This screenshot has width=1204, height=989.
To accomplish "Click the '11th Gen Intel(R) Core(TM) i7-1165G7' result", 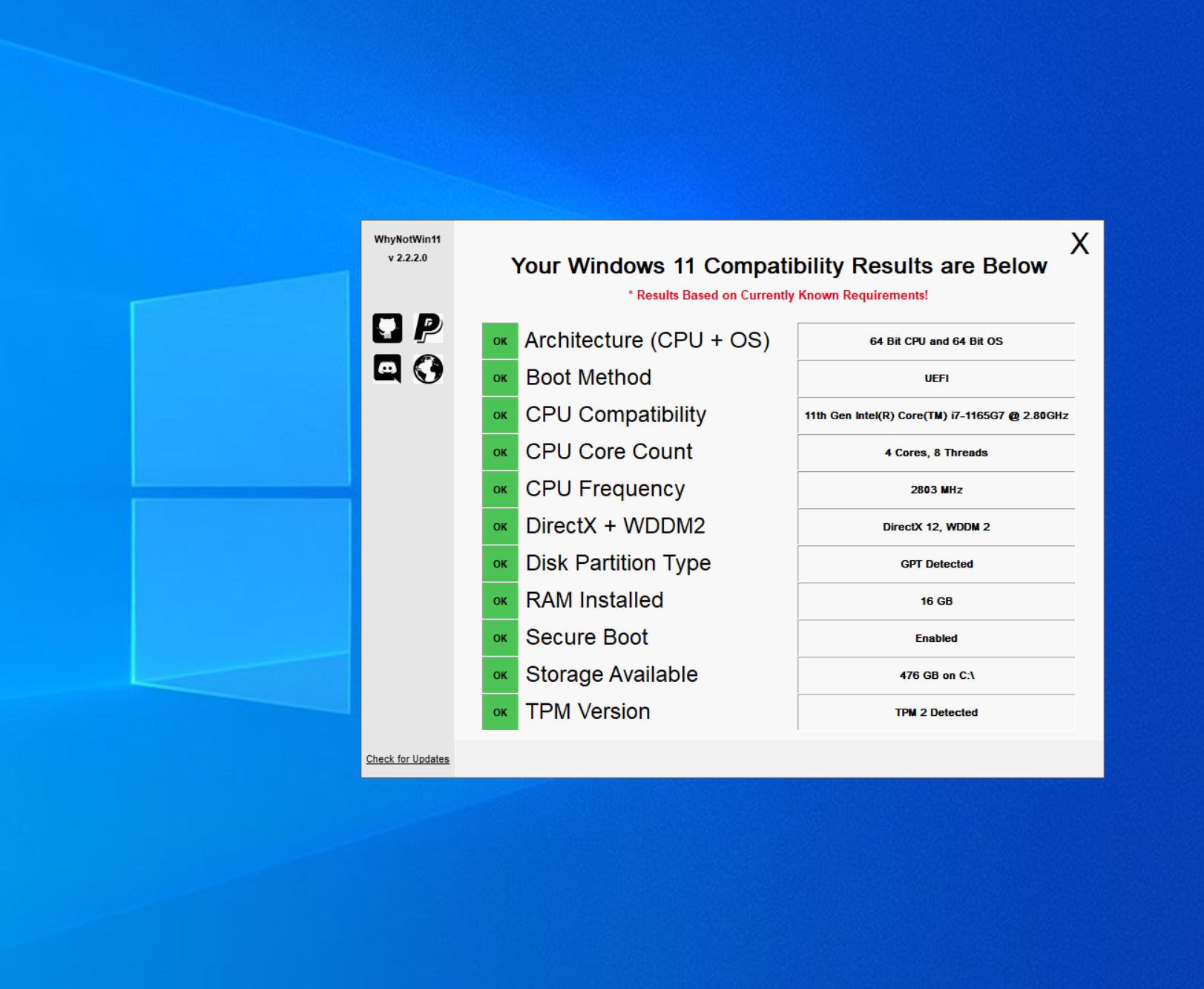I will tap(936, 415).
